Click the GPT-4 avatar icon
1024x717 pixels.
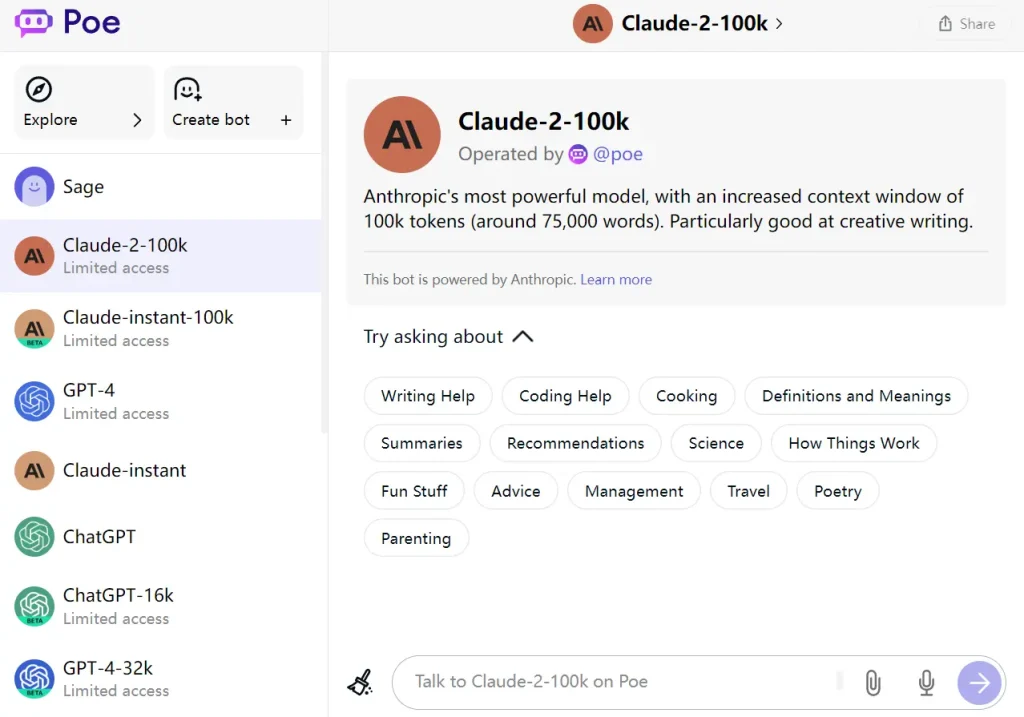[34, 401]
